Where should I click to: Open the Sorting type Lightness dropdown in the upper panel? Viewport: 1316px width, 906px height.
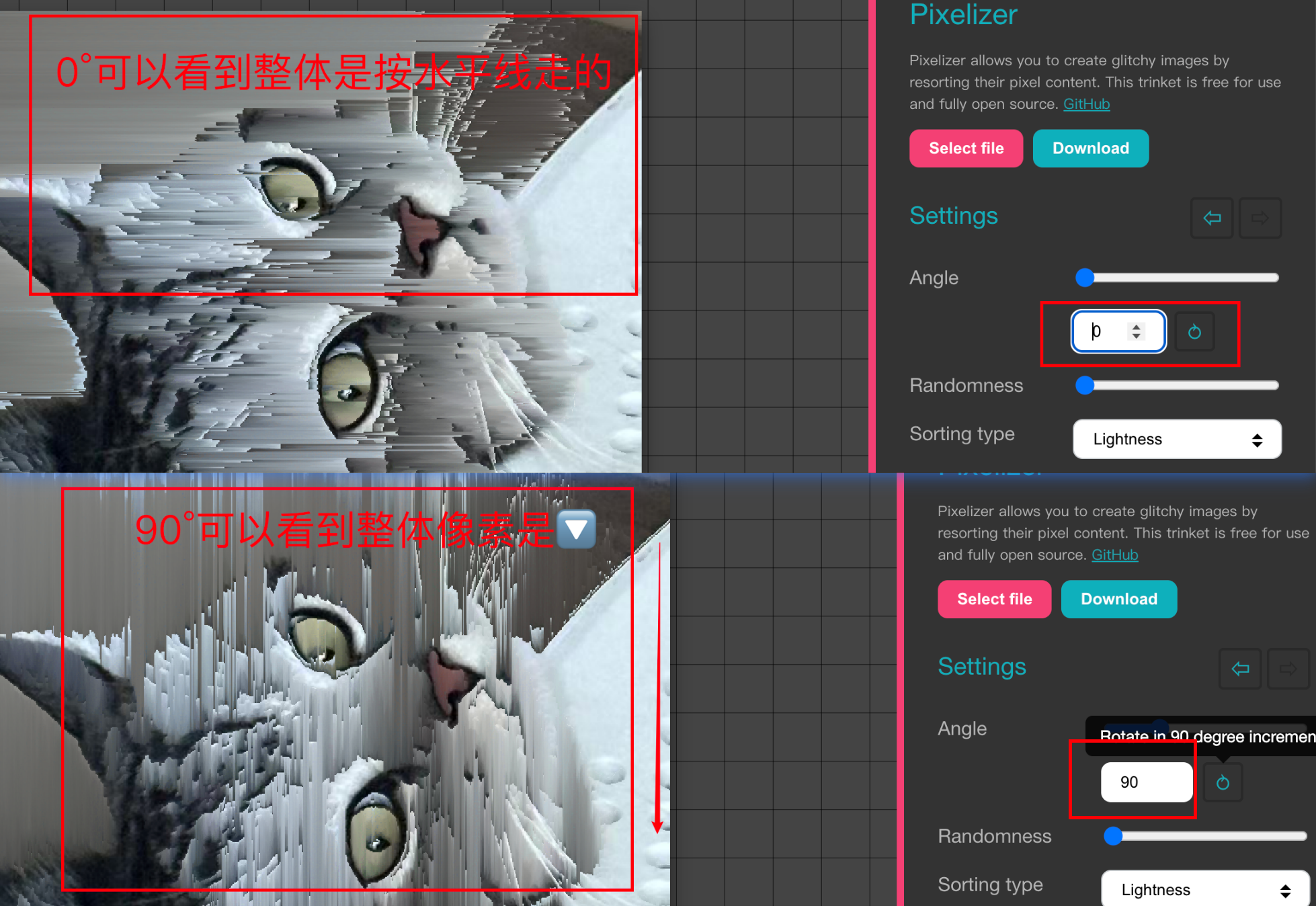tap(1177, 439)
